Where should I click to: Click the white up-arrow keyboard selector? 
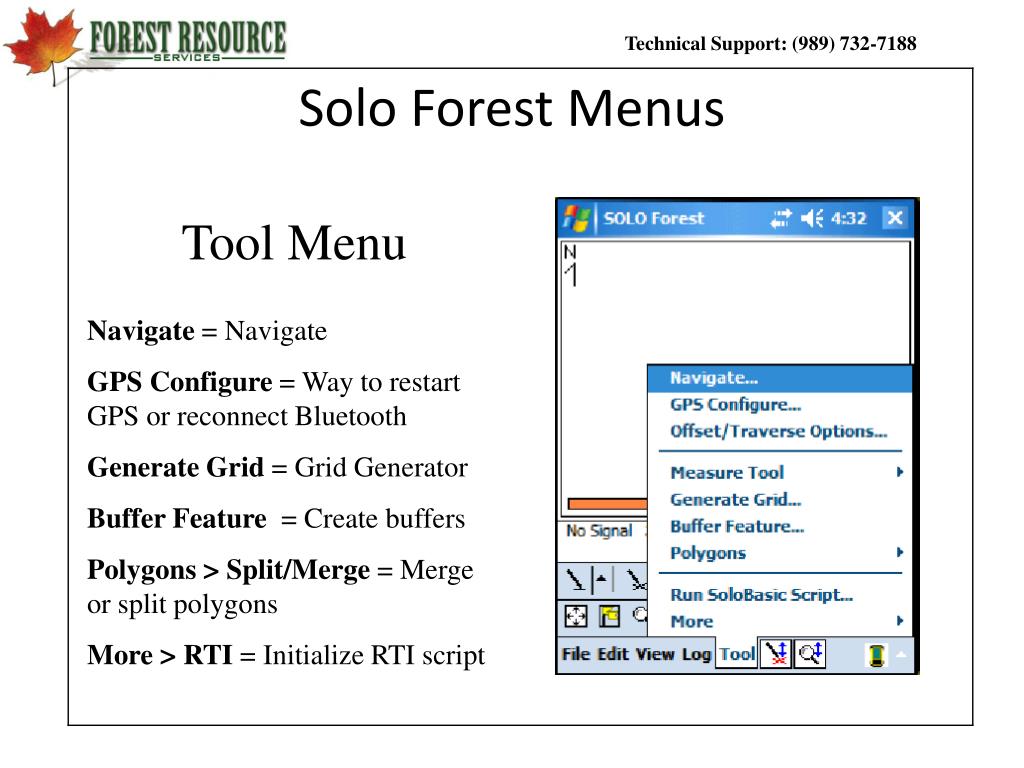click(x=901, y=654)
